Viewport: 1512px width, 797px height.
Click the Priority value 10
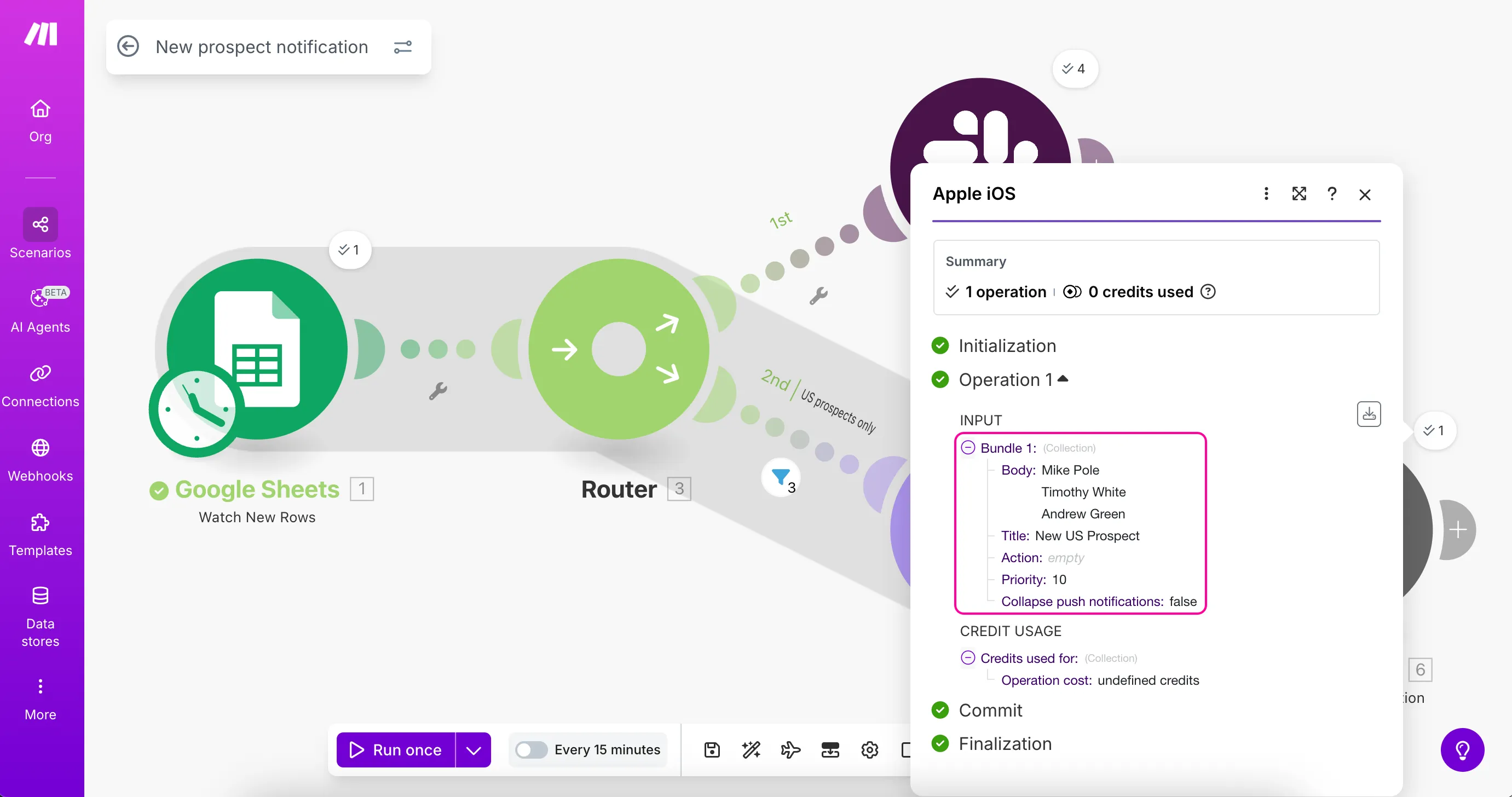coord(1059,579)
